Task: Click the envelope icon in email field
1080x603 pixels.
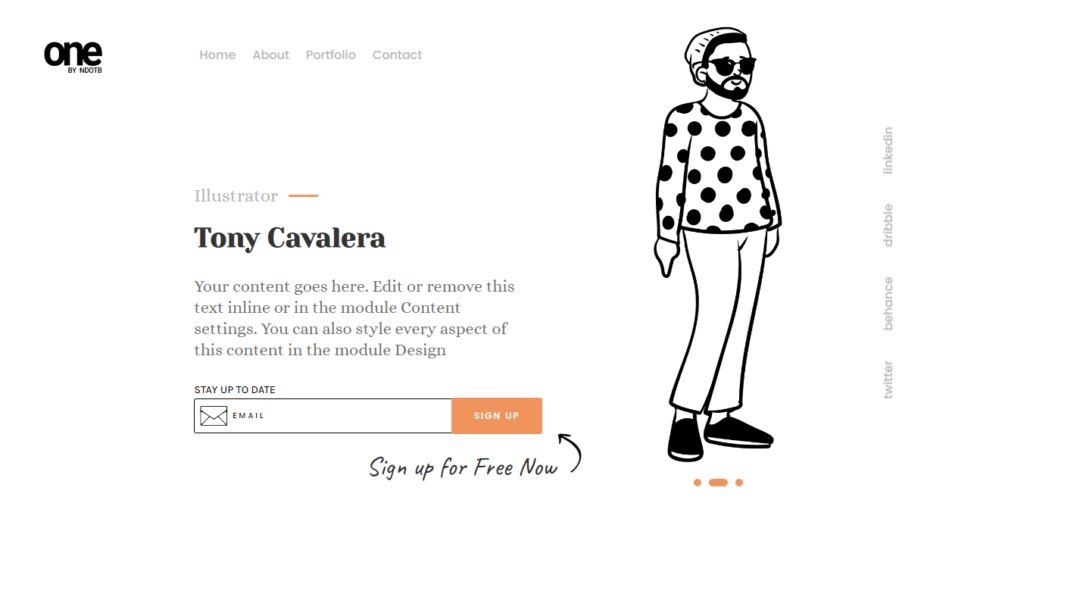Action: click(x=214, y=416)
